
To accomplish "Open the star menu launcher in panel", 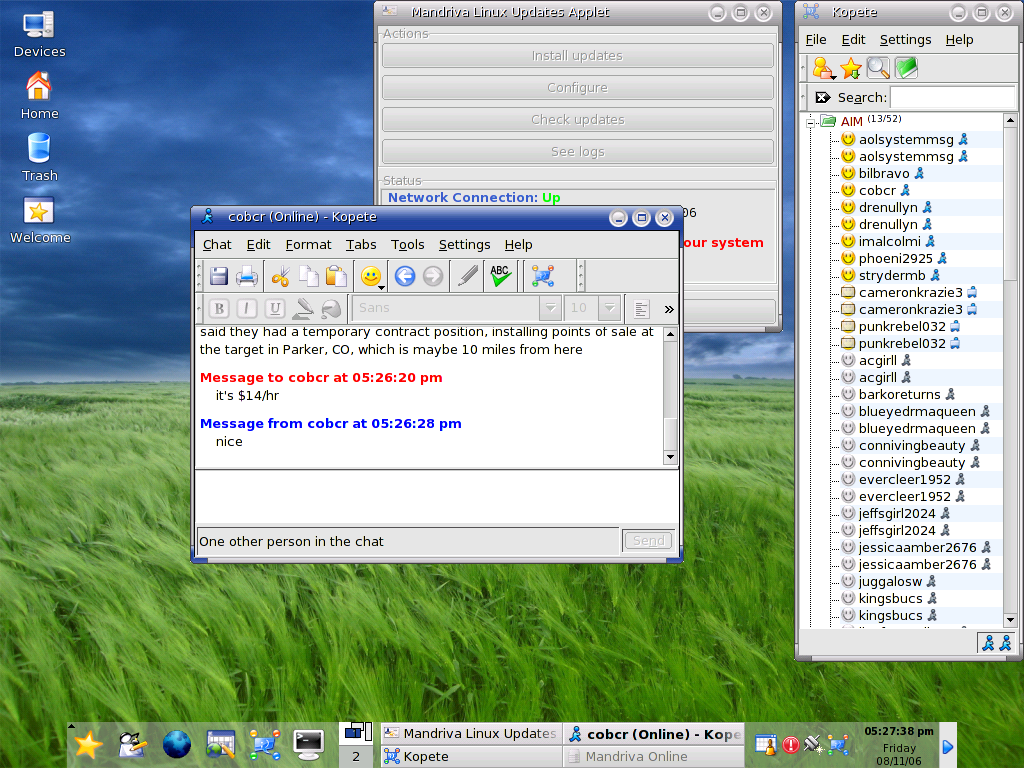I will pyautogui.click(x=88, y=744).
